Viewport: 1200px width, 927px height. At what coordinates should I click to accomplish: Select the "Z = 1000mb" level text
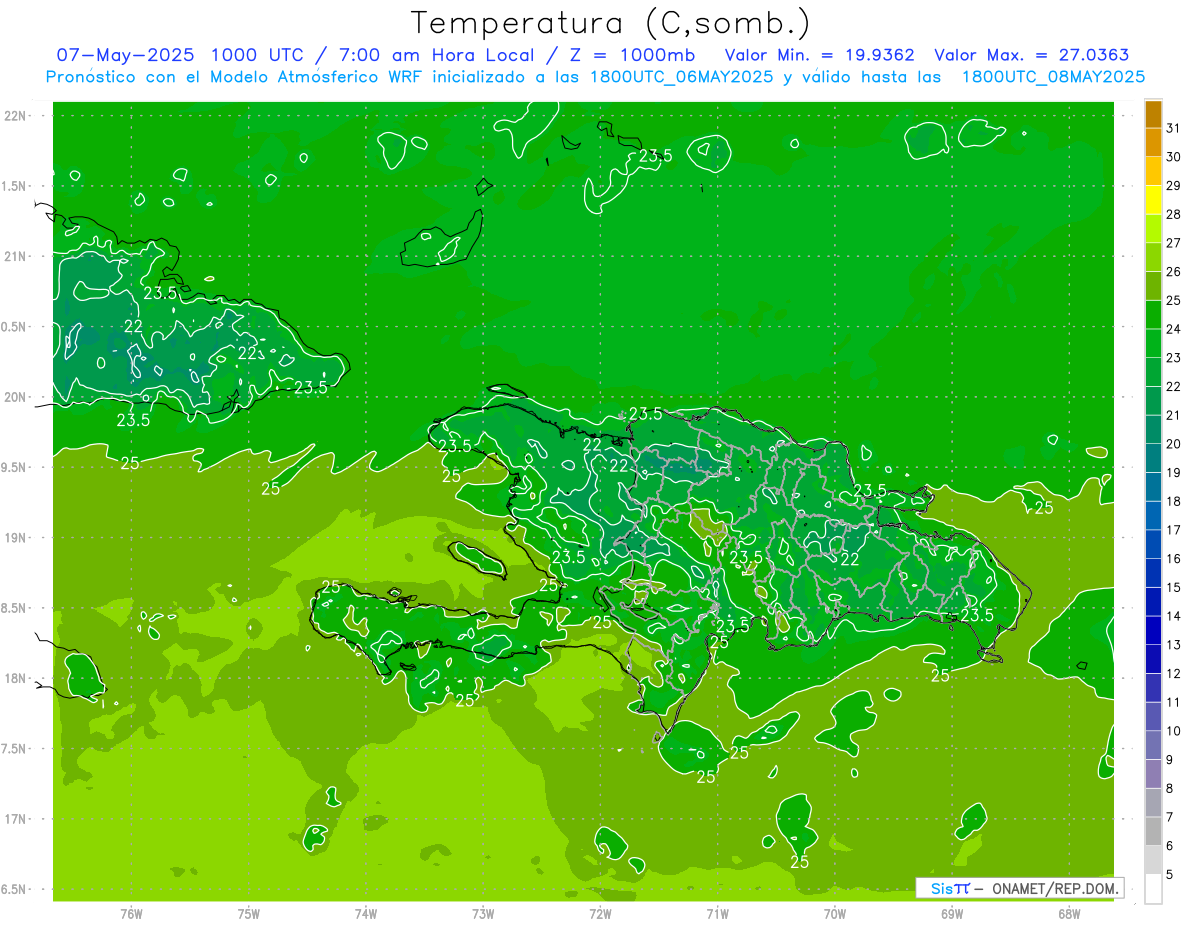point(632,55)
